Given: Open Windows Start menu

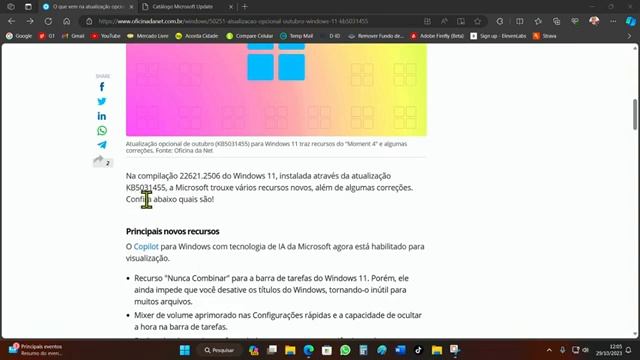Looking at the screenshot, I should 185,350.
